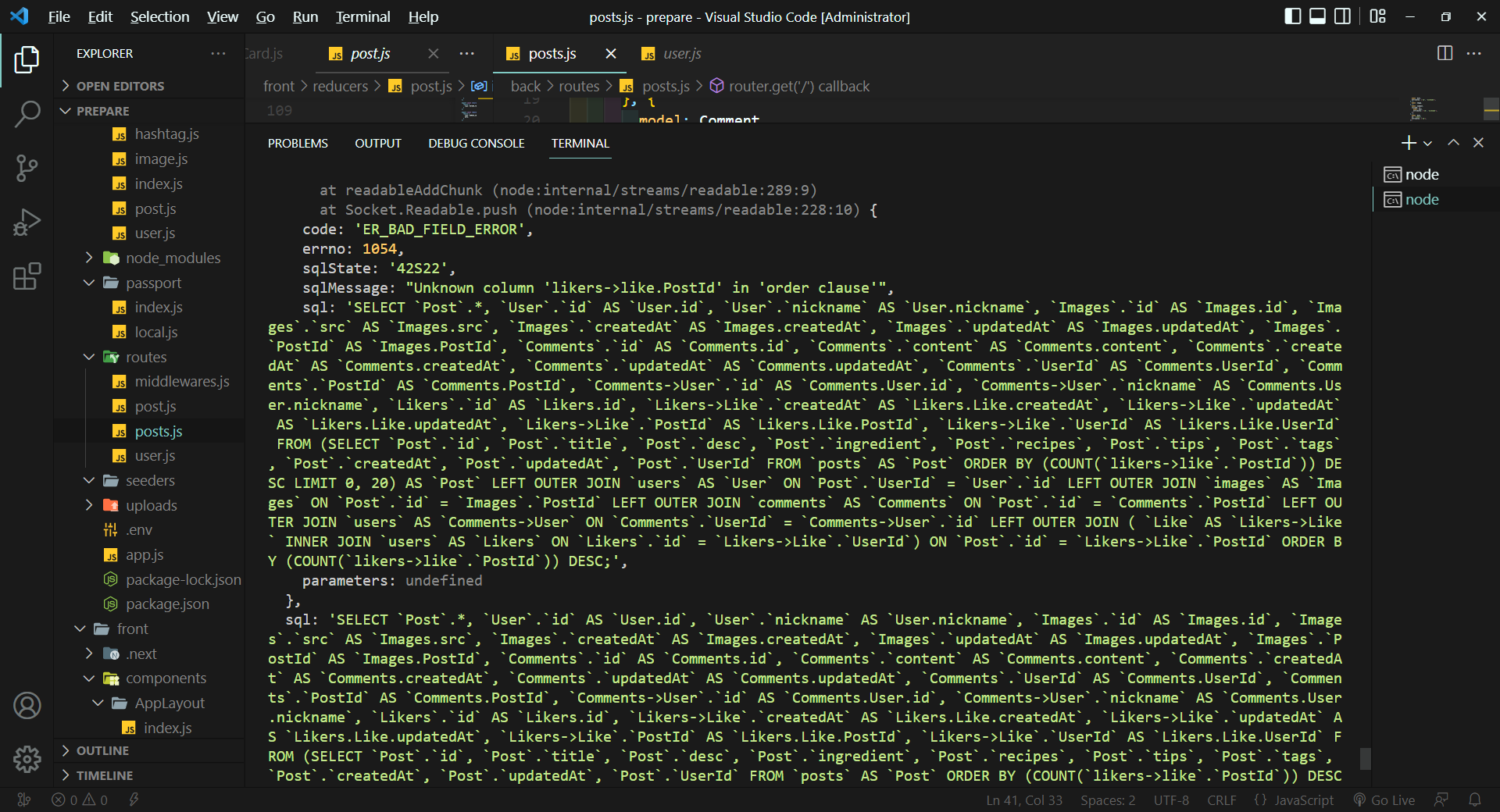
Task: Open app.js in the explorer
Action: [x=145, y=554]
